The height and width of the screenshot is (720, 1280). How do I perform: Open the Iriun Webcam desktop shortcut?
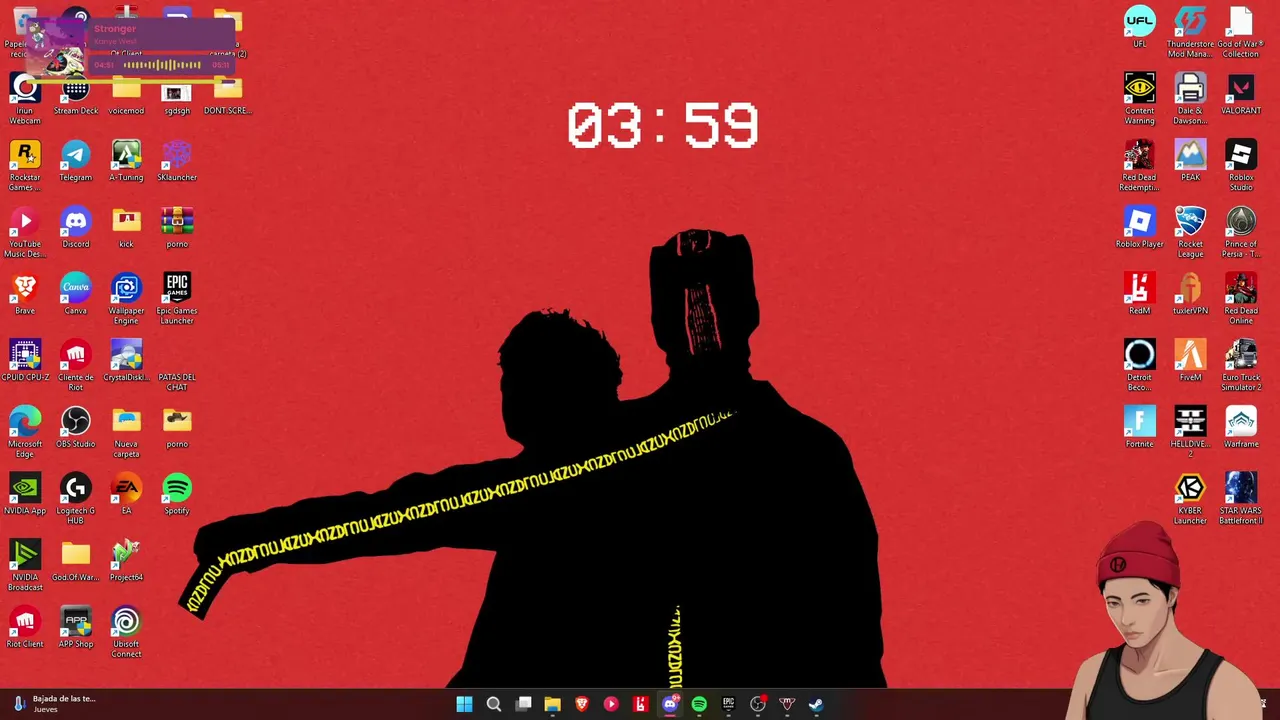tap(25, 99)
